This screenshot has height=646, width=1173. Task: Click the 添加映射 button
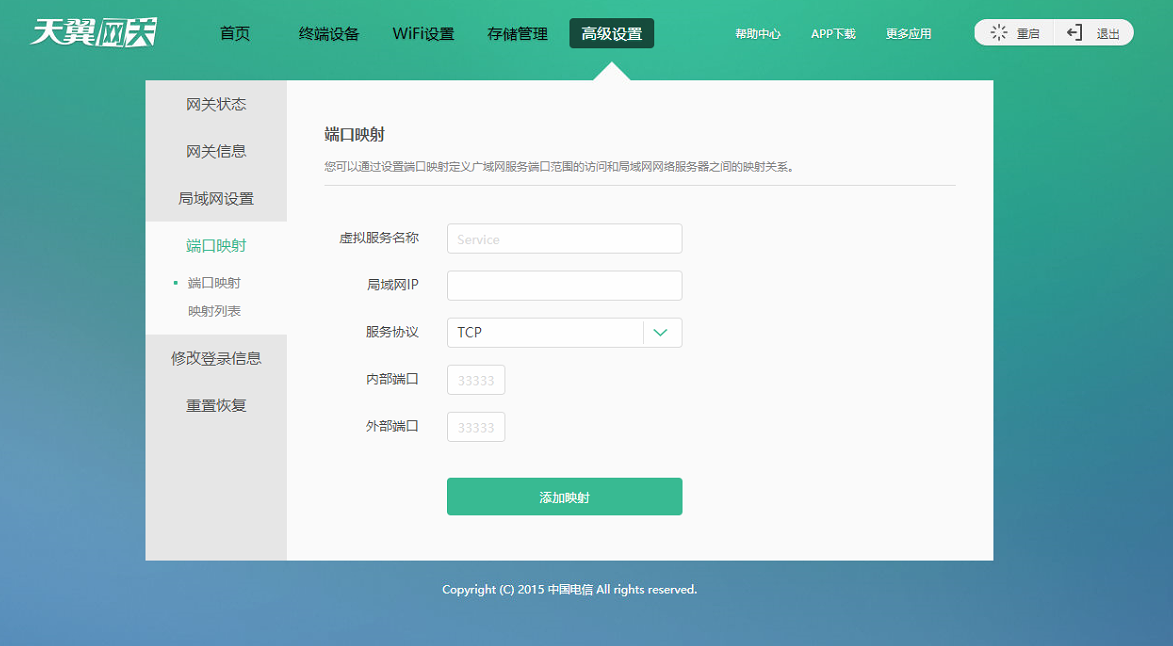point(564,497)
